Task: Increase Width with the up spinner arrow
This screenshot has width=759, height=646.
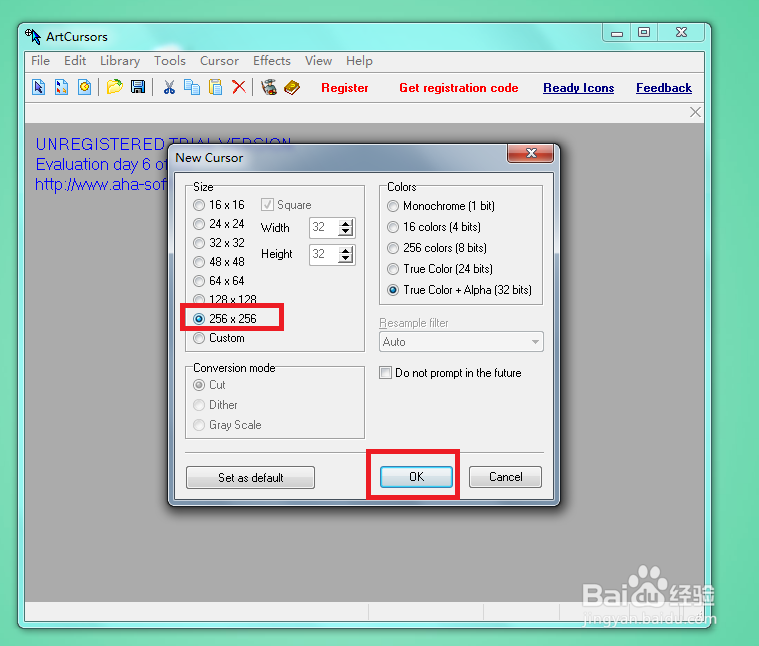Action: 346,224
